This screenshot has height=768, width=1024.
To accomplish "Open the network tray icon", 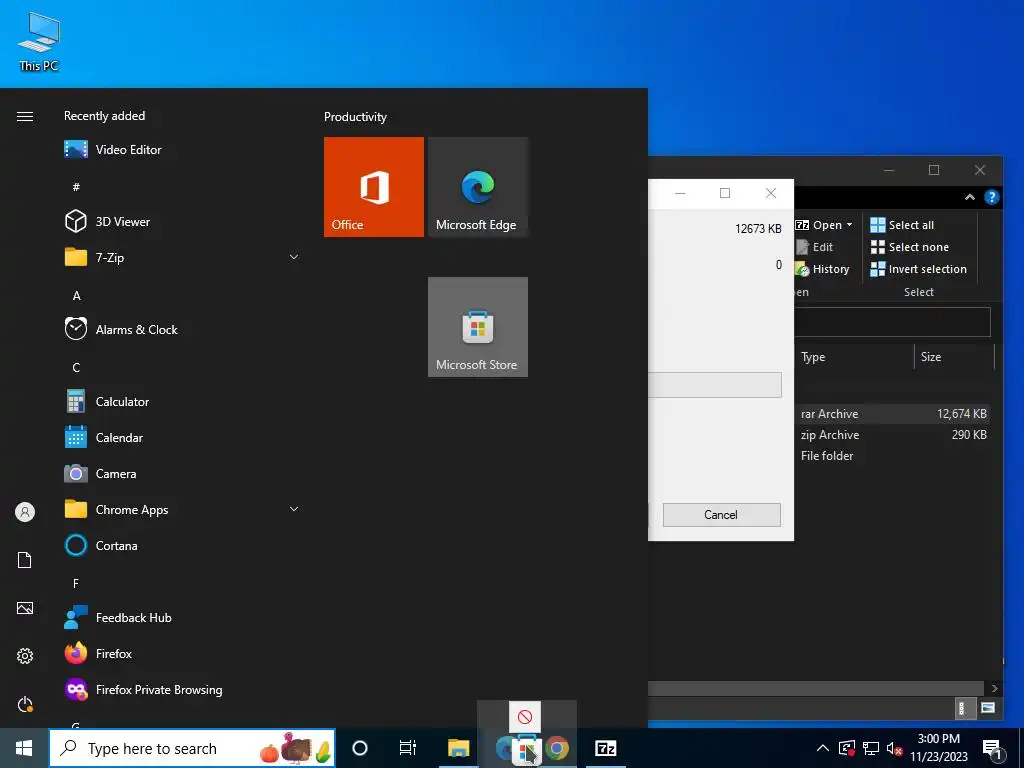I will click(x=871, y=748).
